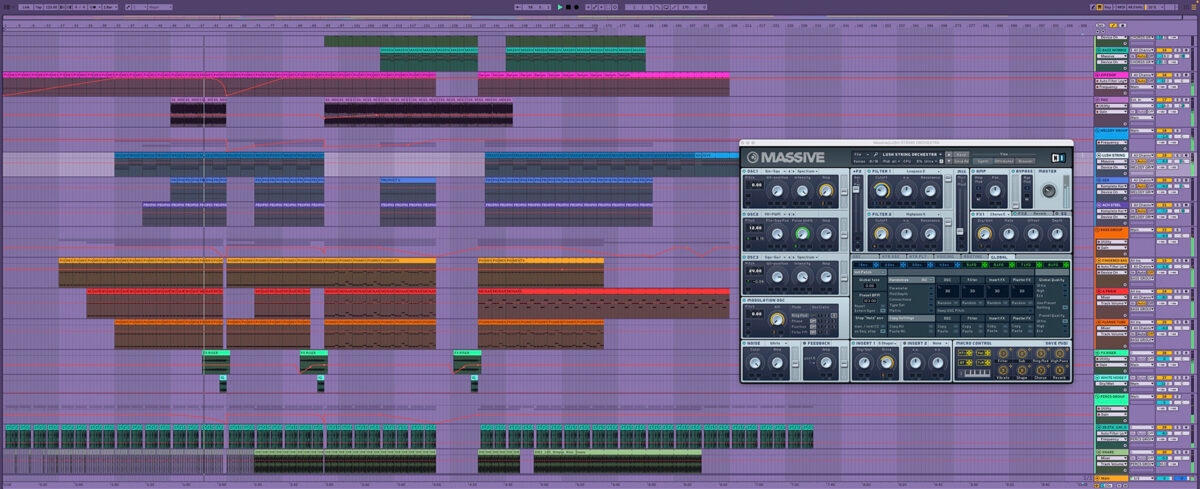Switch to the VOICING tab

point(947,256)
